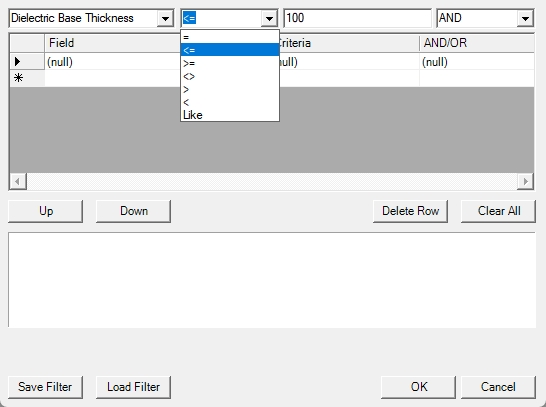The height and width of the screenshot is (407, 546).
Task: Open the Dielectric Base Thickness field dropdown
Action: click(x=165, y=18)
